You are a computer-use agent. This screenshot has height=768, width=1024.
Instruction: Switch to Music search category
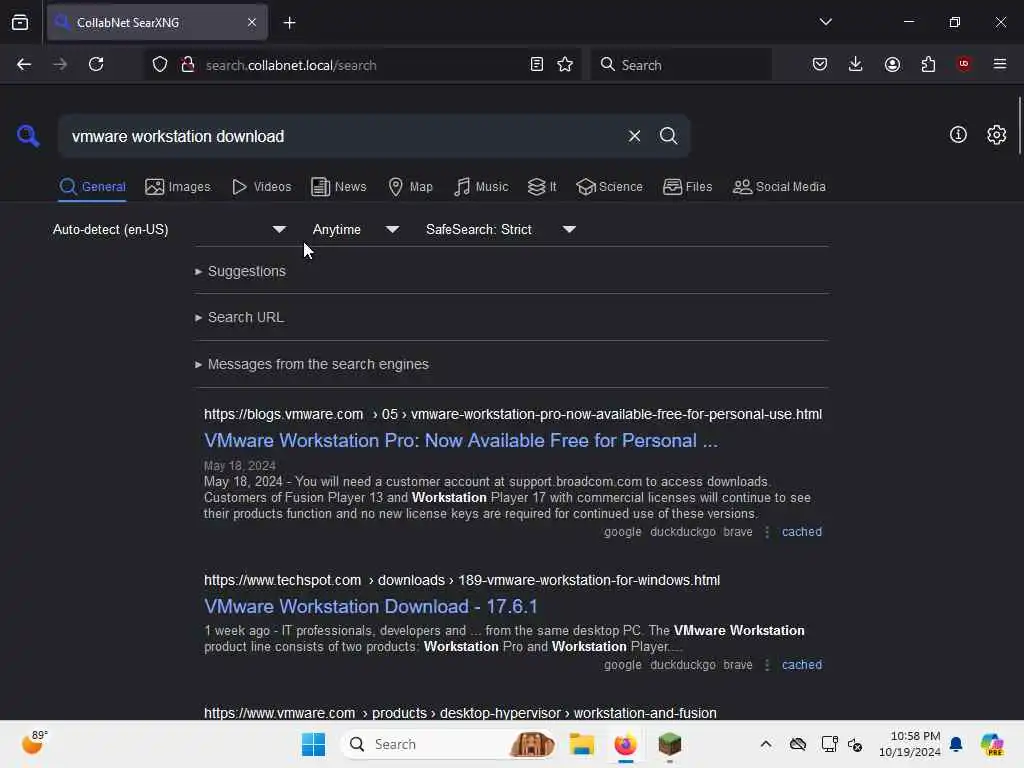(481, 187)
